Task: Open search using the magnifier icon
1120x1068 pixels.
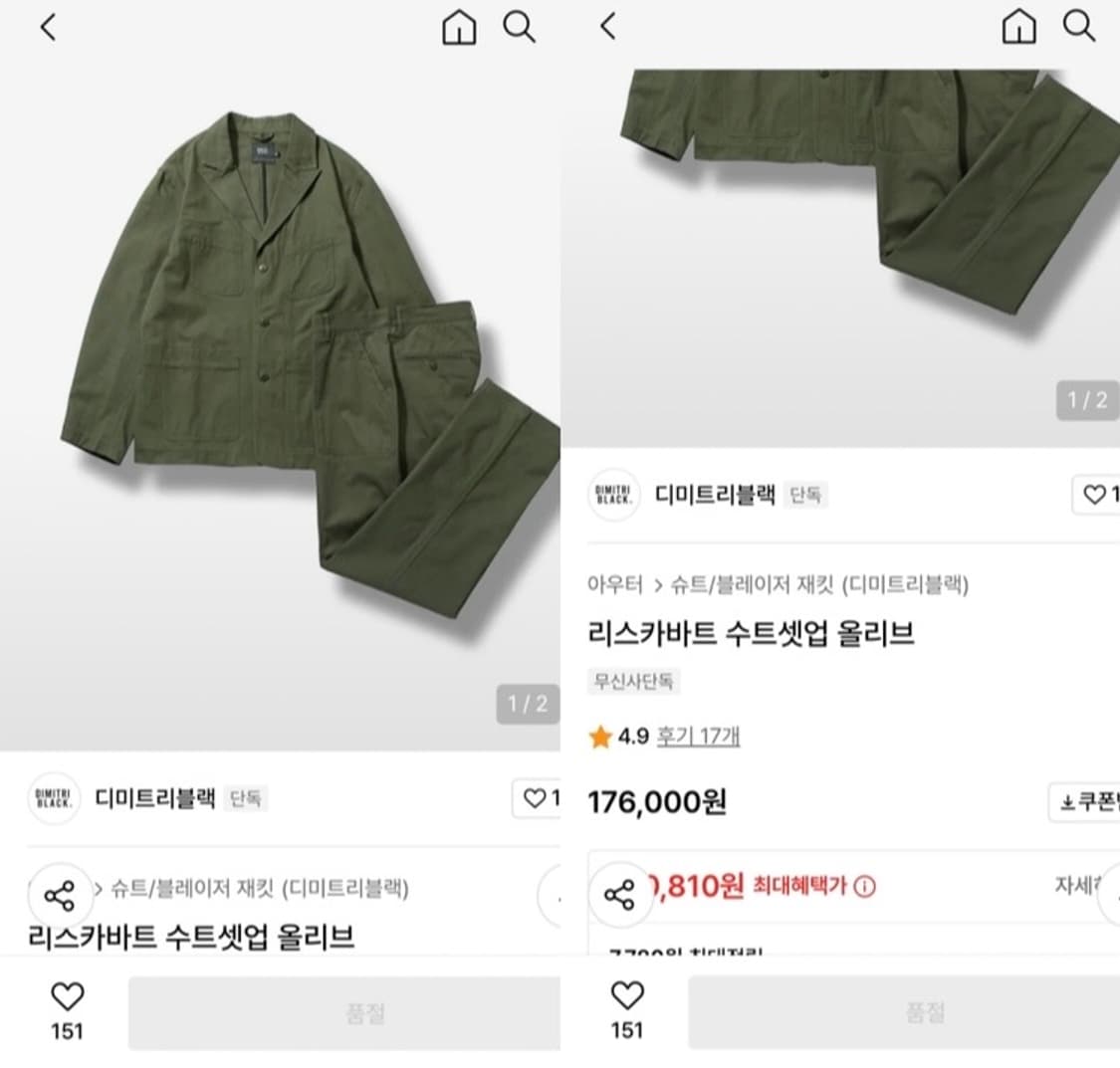Action: point(520,28)
